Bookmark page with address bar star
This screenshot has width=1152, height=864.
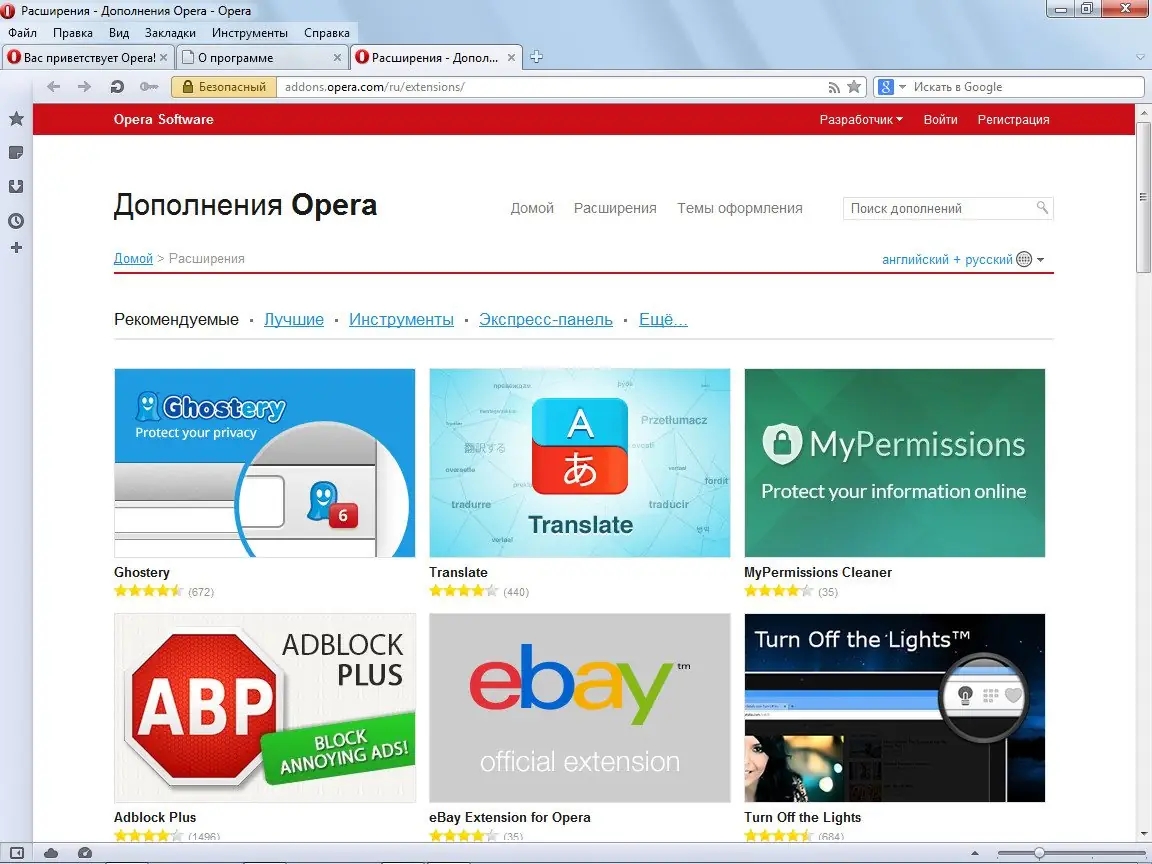click(x=854, y=87)
